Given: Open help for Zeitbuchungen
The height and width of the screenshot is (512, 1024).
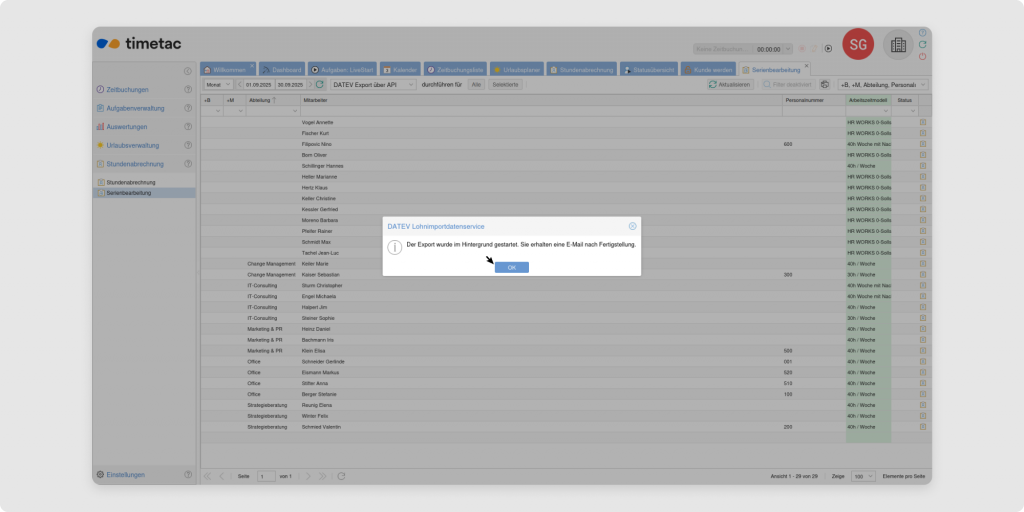Looking at the screenshot, I should pos(188,90).
